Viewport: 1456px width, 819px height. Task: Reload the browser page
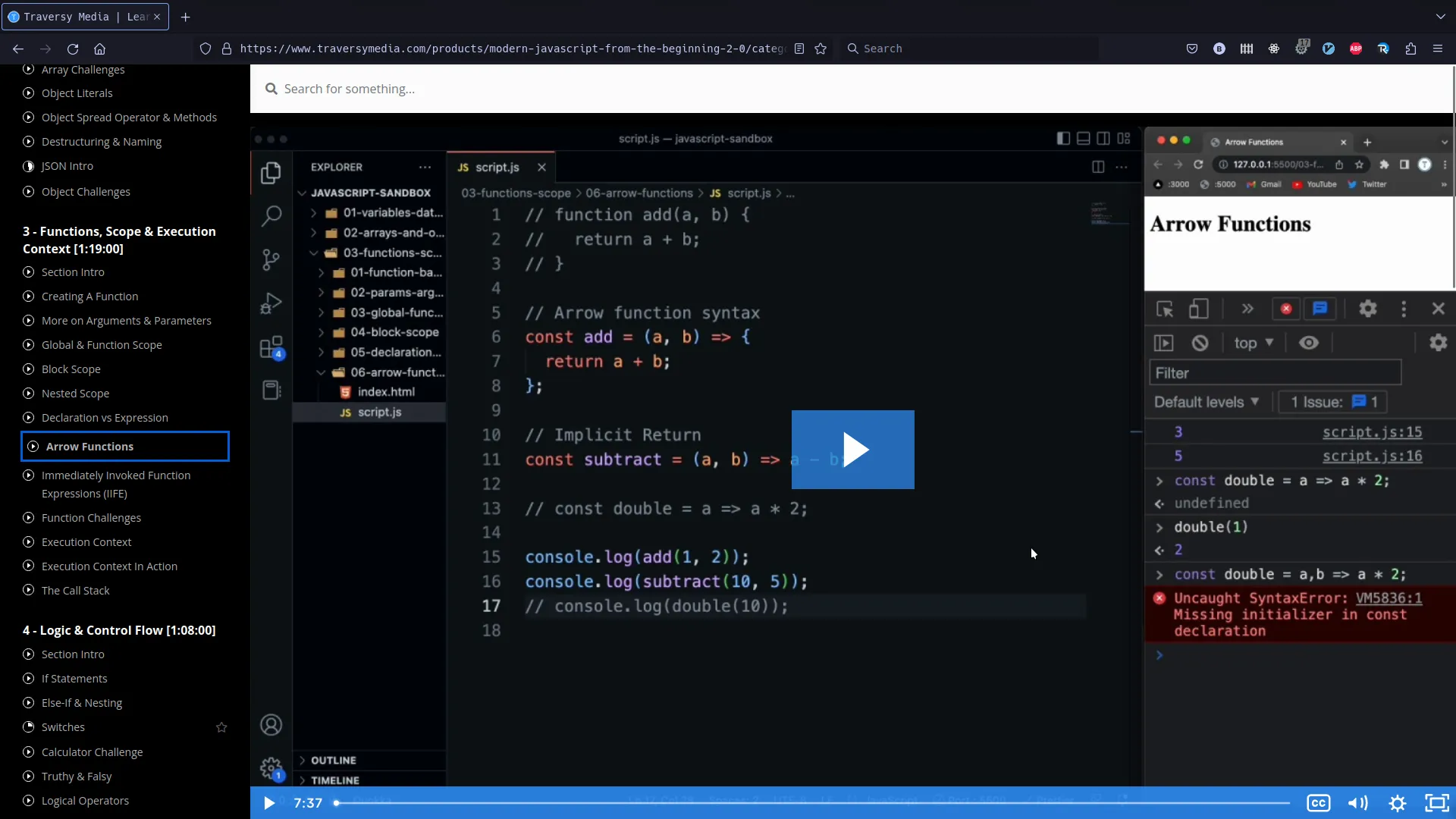click(x=73, y=49)
